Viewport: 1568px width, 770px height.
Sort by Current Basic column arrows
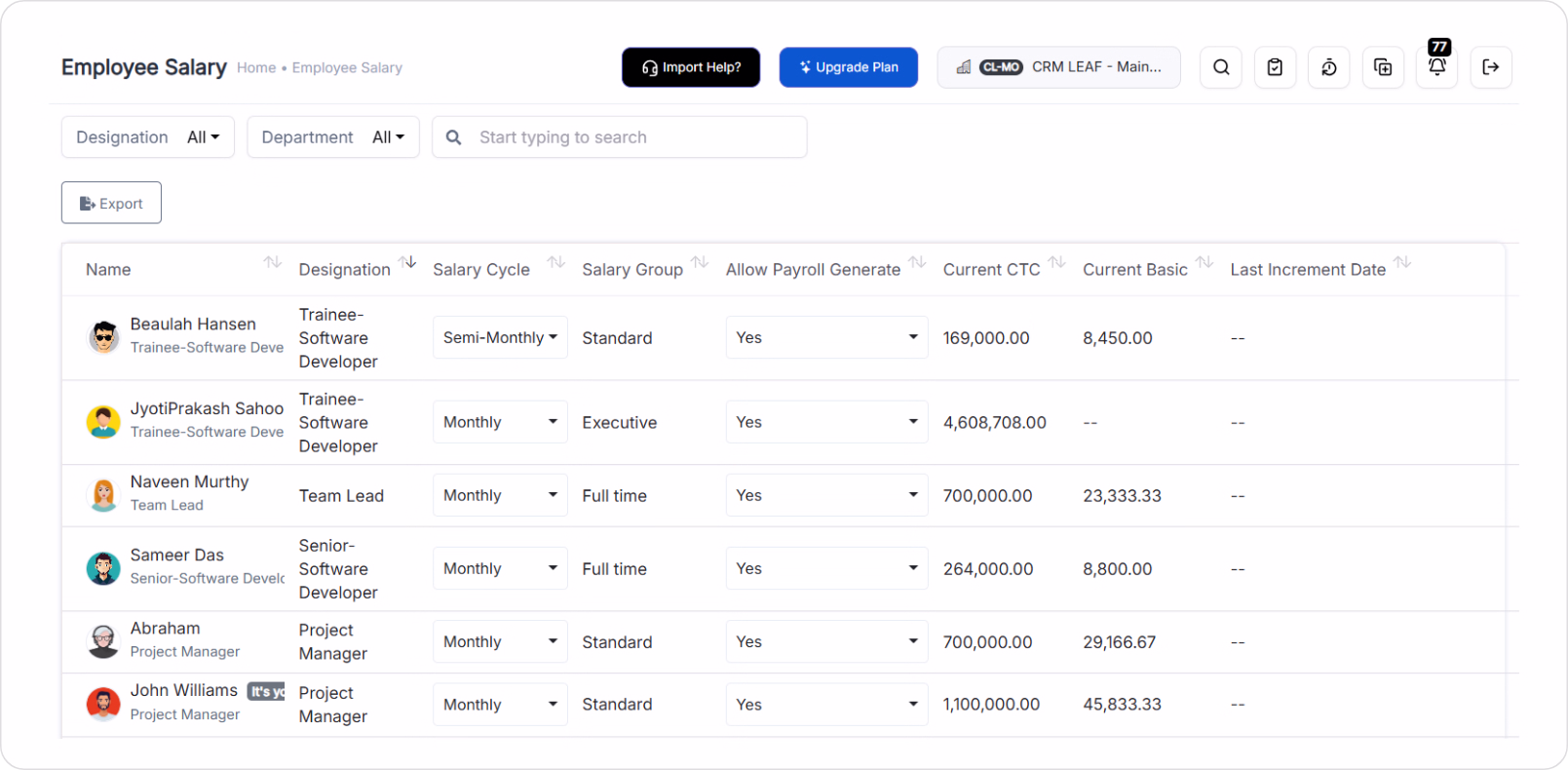tap(1205, 262)
